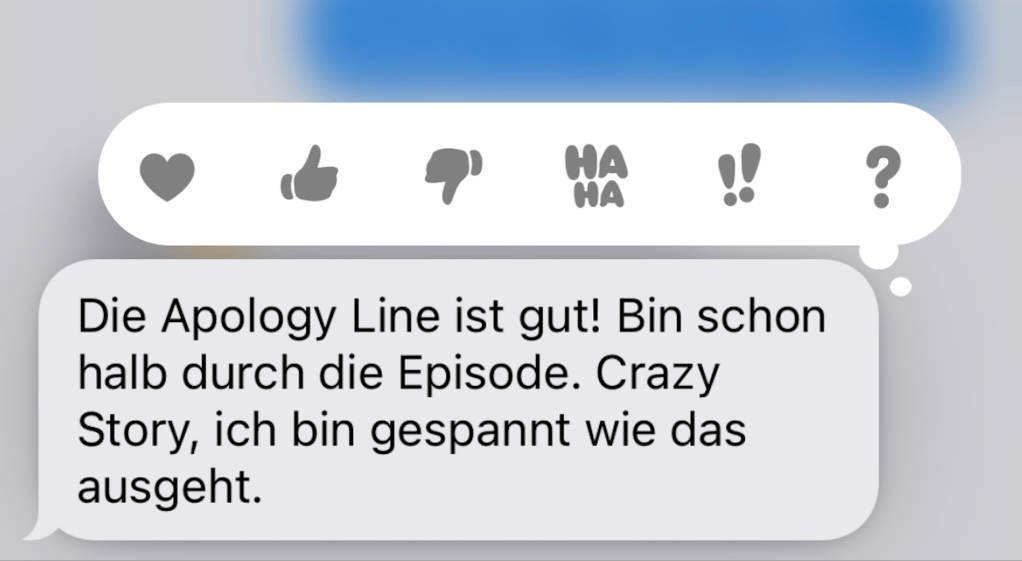Tap the larger circle of the tapback bubble tail
This screenshot has width=1022, height=561.
879,254
